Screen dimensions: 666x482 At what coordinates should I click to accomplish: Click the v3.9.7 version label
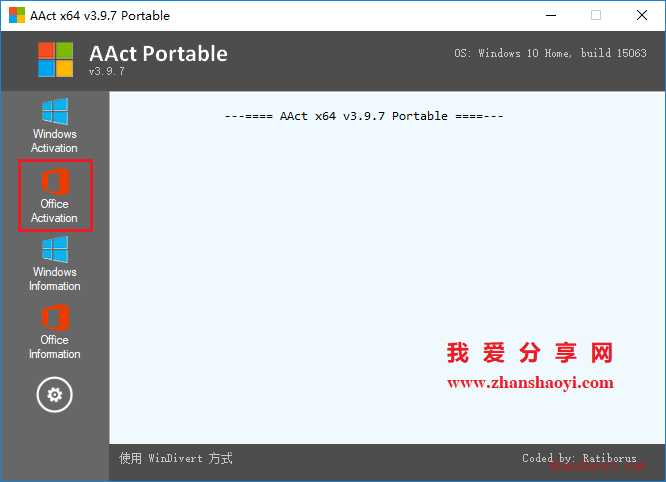click(x=107, y=71)
